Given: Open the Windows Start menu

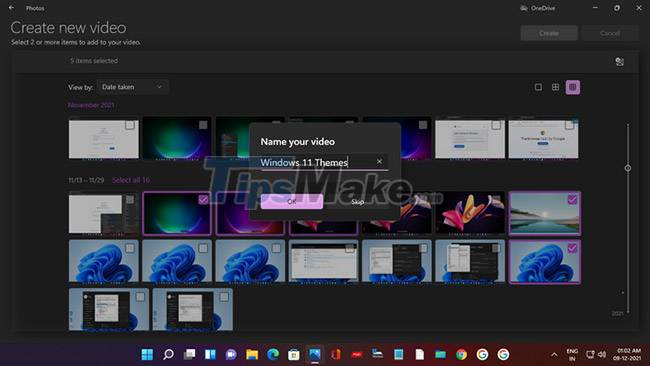Looking at the screenshot, I should [147, 354].
